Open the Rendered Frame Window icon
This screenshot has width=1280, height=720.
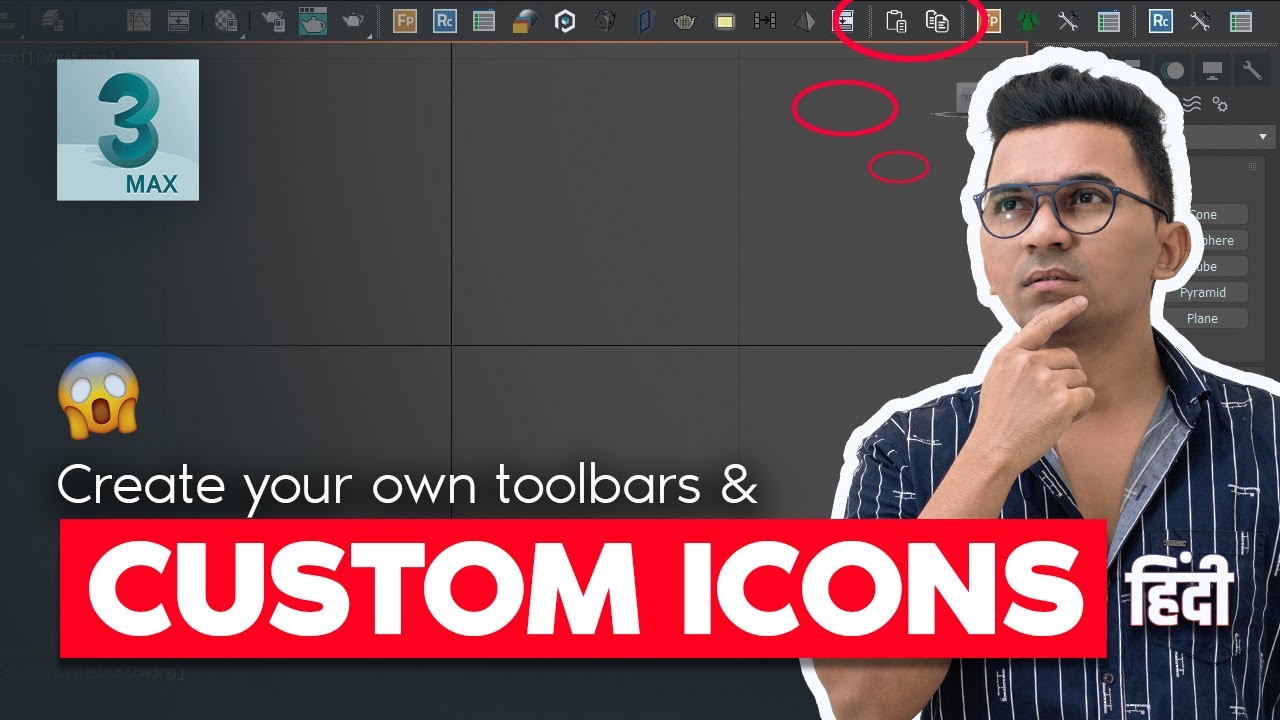tap(313, 20)
